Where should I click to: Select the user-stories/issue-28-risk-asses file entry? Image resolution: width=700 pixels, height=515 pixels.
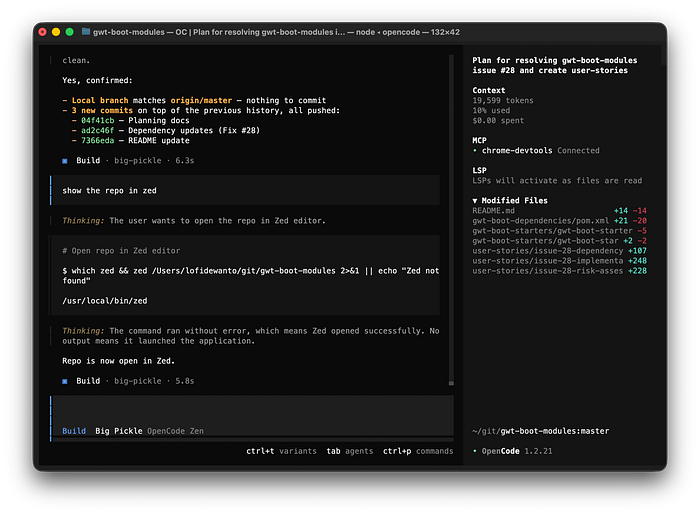pos(546,270)
